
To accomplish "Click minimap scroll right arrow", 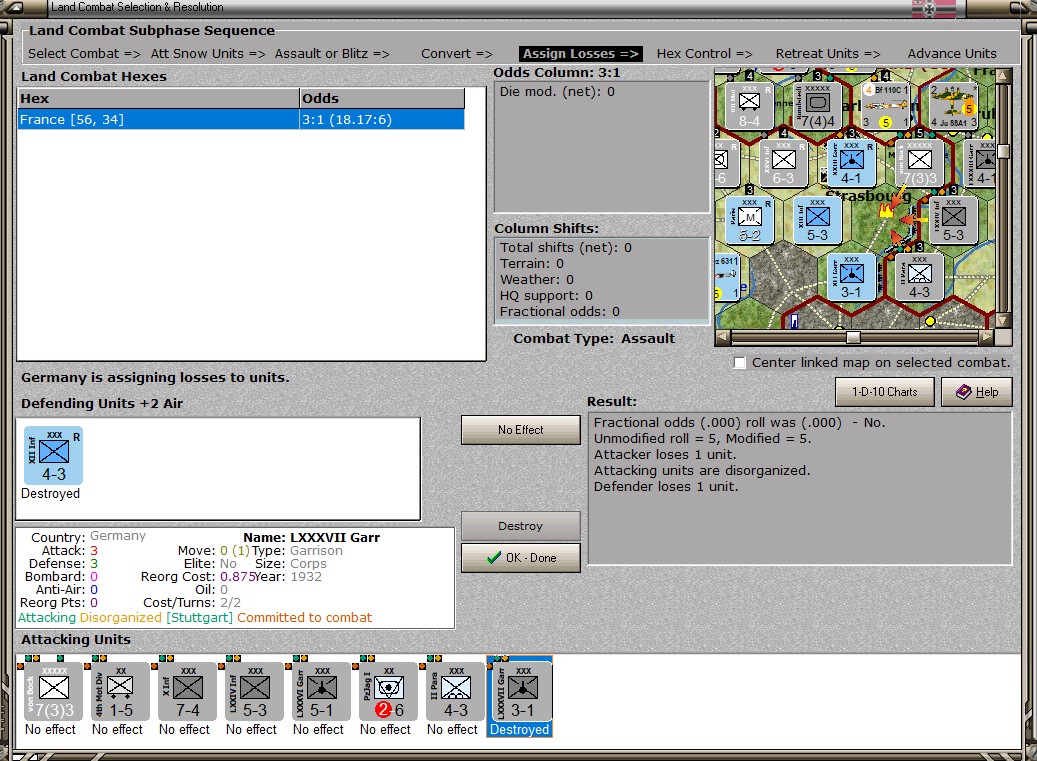I will pyautogui.click(x=986, y=337).
